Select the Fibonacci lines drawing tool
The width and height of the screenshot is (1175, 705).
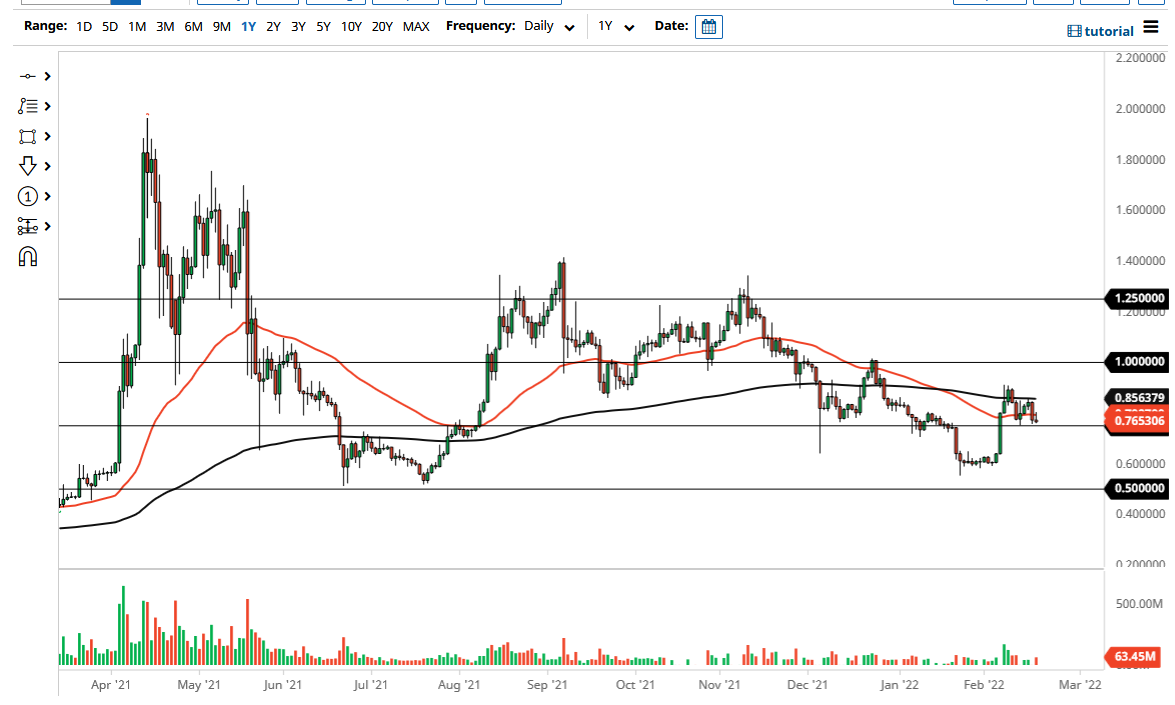point(27,106)
